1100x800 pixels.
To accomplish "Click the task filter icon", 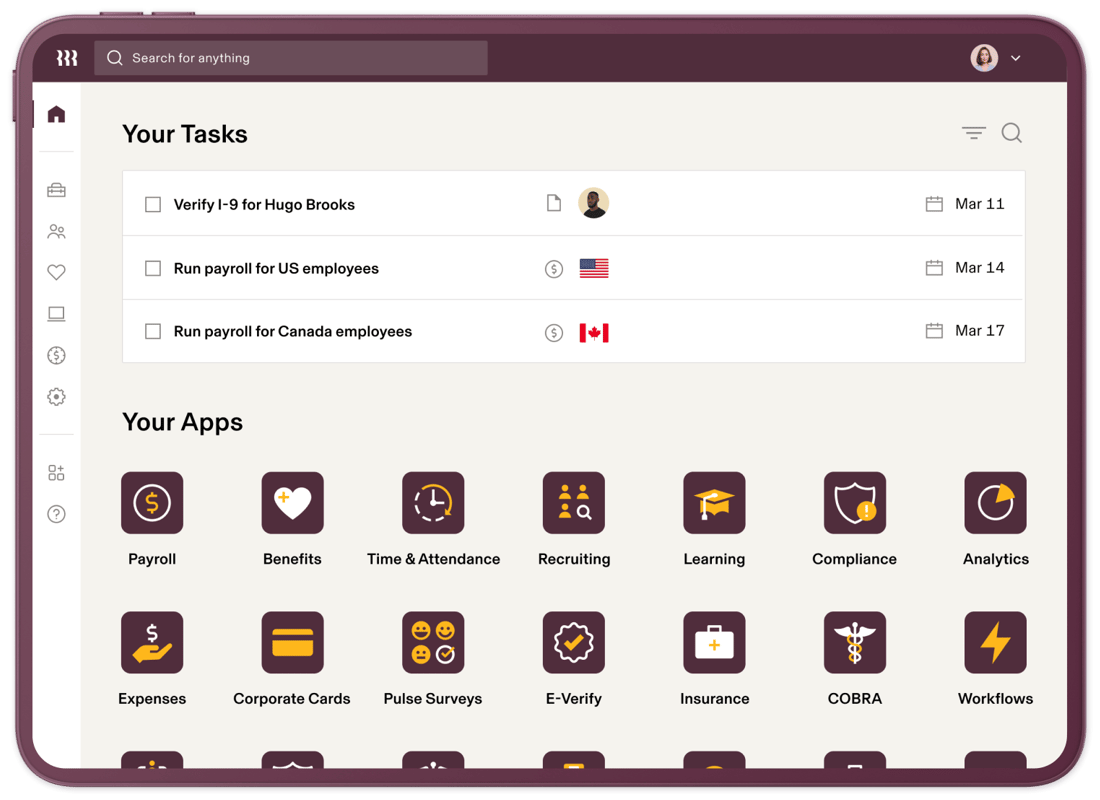I will coord(974,133).
